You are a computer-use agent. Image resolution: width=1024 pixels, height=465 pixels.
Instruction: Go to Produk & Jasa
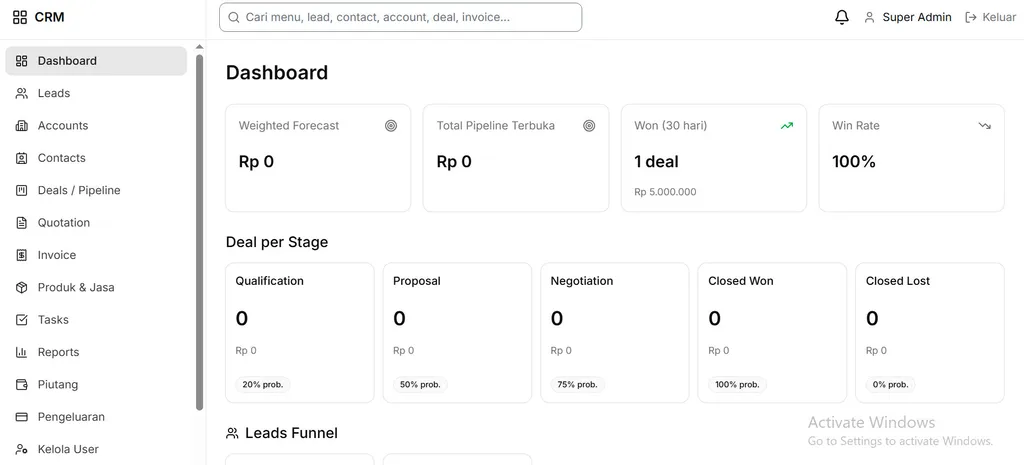pyautogui.click(x=96, y=287)
